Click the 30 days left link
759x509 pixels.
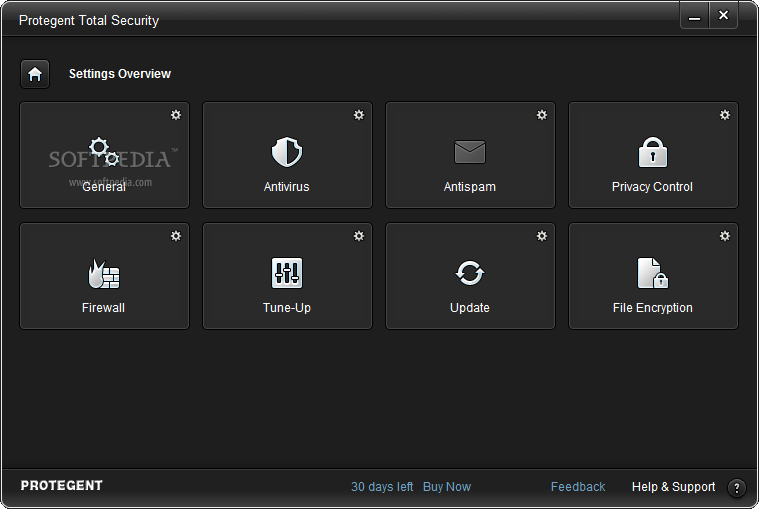coord(382,487)
